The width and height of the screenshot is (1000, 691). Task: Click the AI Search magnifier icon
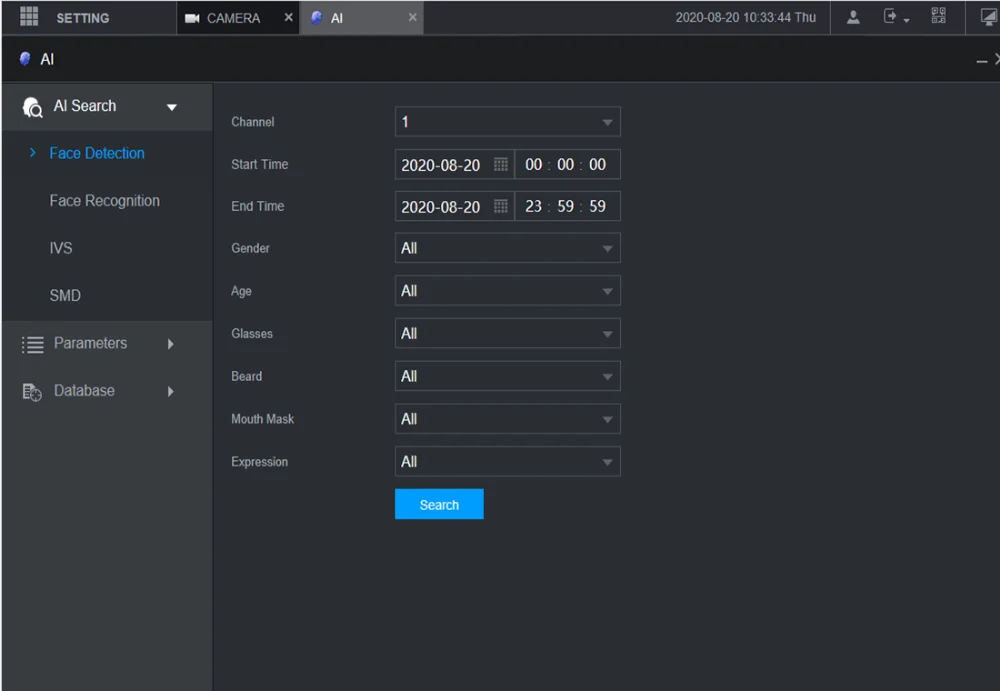pyautogui.click(x=32, y=107)
